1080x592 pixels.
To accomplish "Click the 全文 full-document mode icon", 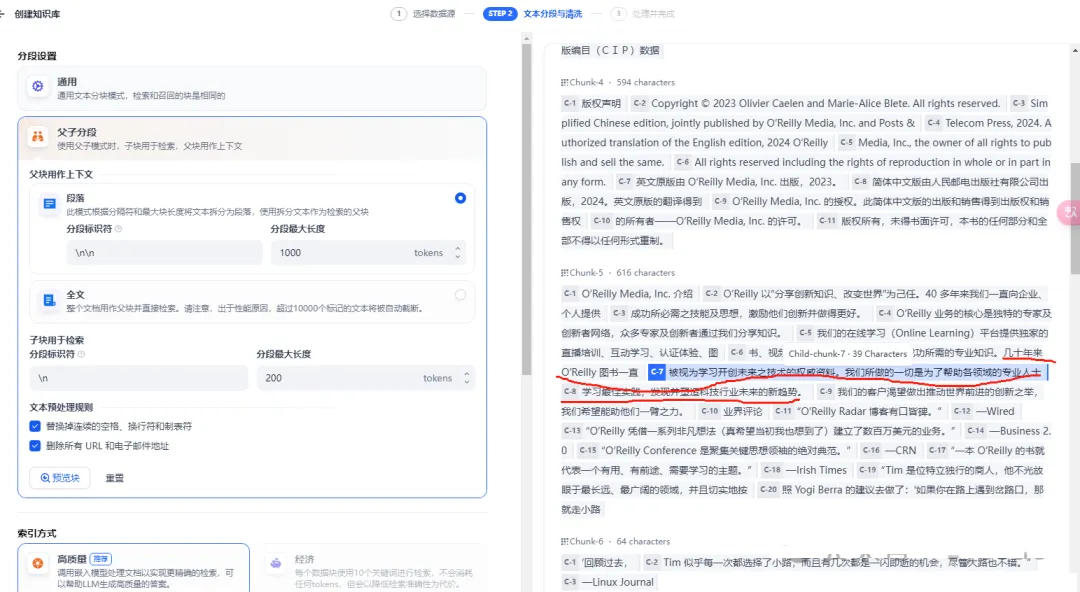I will [49, 300].
